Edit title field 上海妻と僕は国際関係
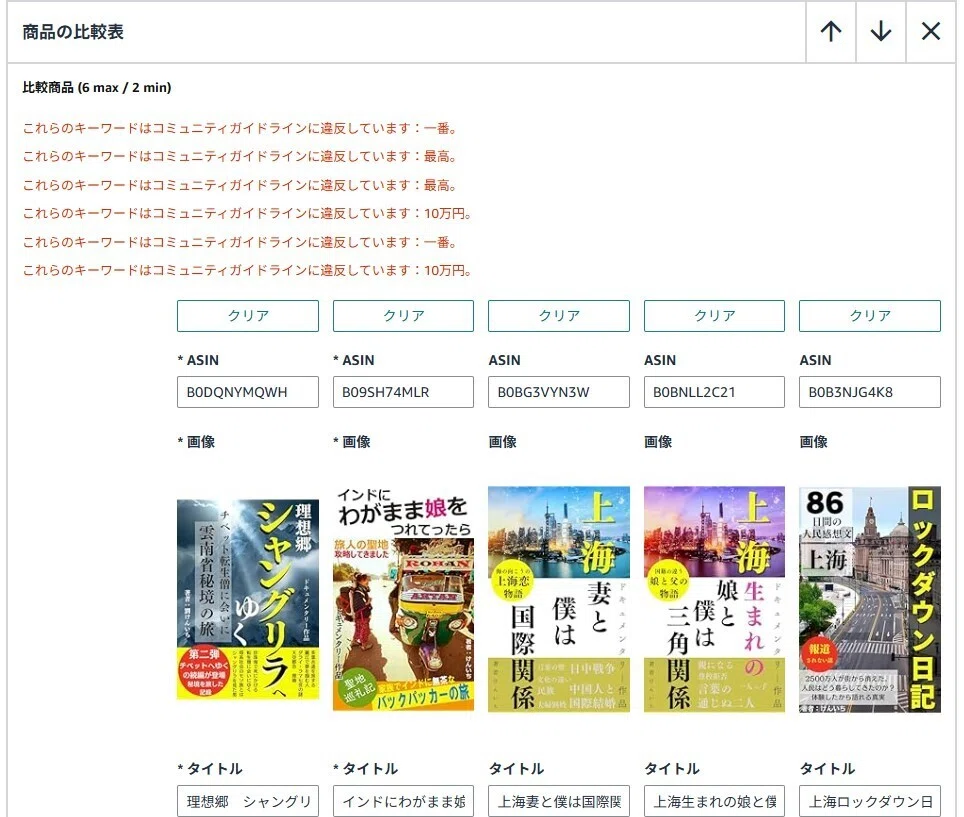Image resolution: width=964 pixels, height=817 pixels. coord(559,801)
